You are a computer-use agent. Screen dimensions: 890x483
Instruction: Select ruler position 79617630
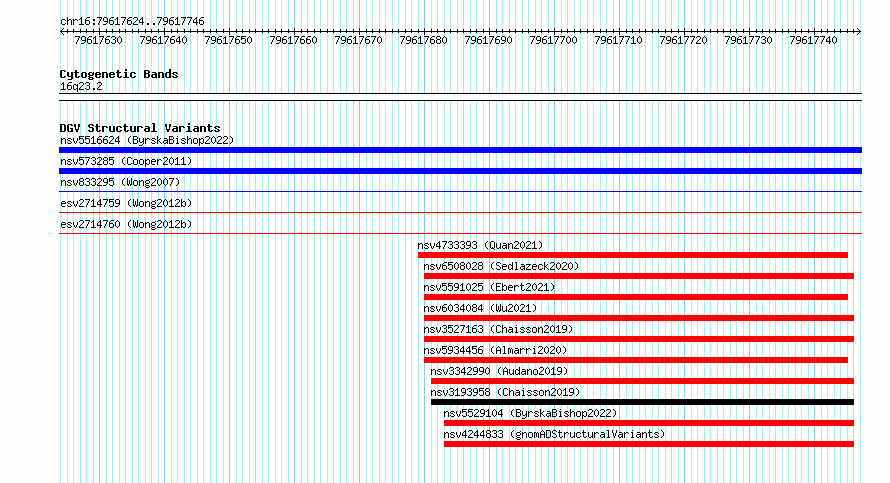coord(98,40)
